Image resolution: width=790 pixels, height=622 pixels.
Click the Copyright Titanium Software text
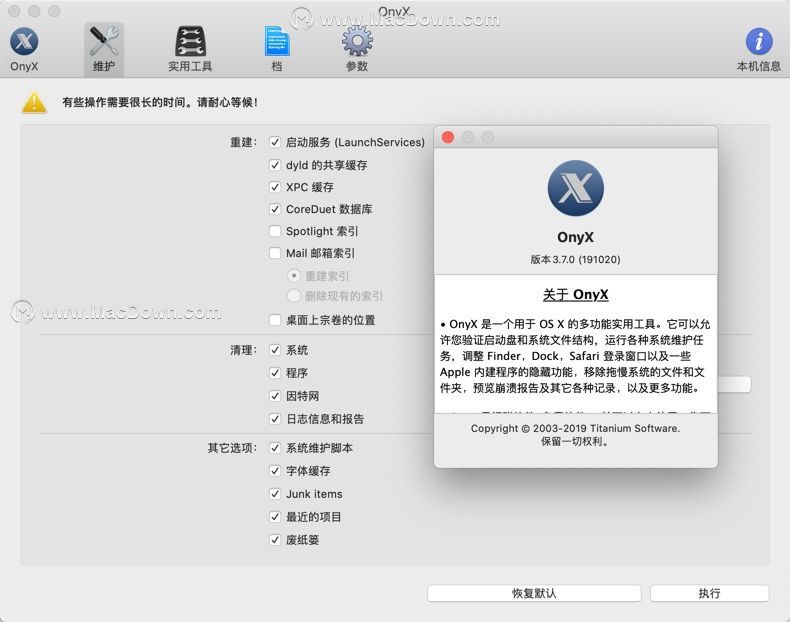(x=575, y=428)
